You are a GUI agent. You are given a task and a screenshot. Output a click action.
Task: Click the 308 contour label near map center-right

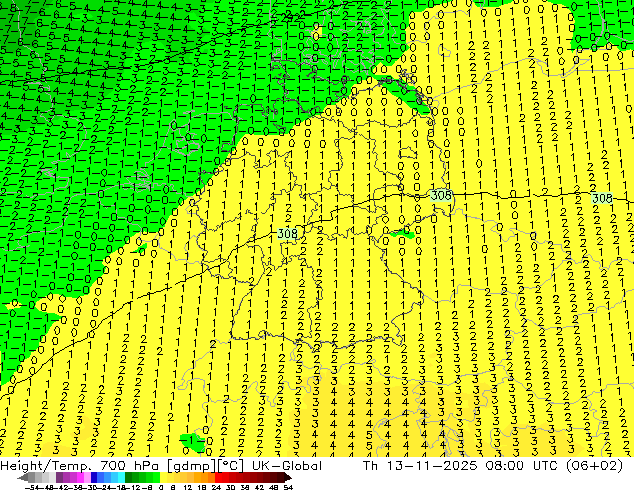pos(441,196)
